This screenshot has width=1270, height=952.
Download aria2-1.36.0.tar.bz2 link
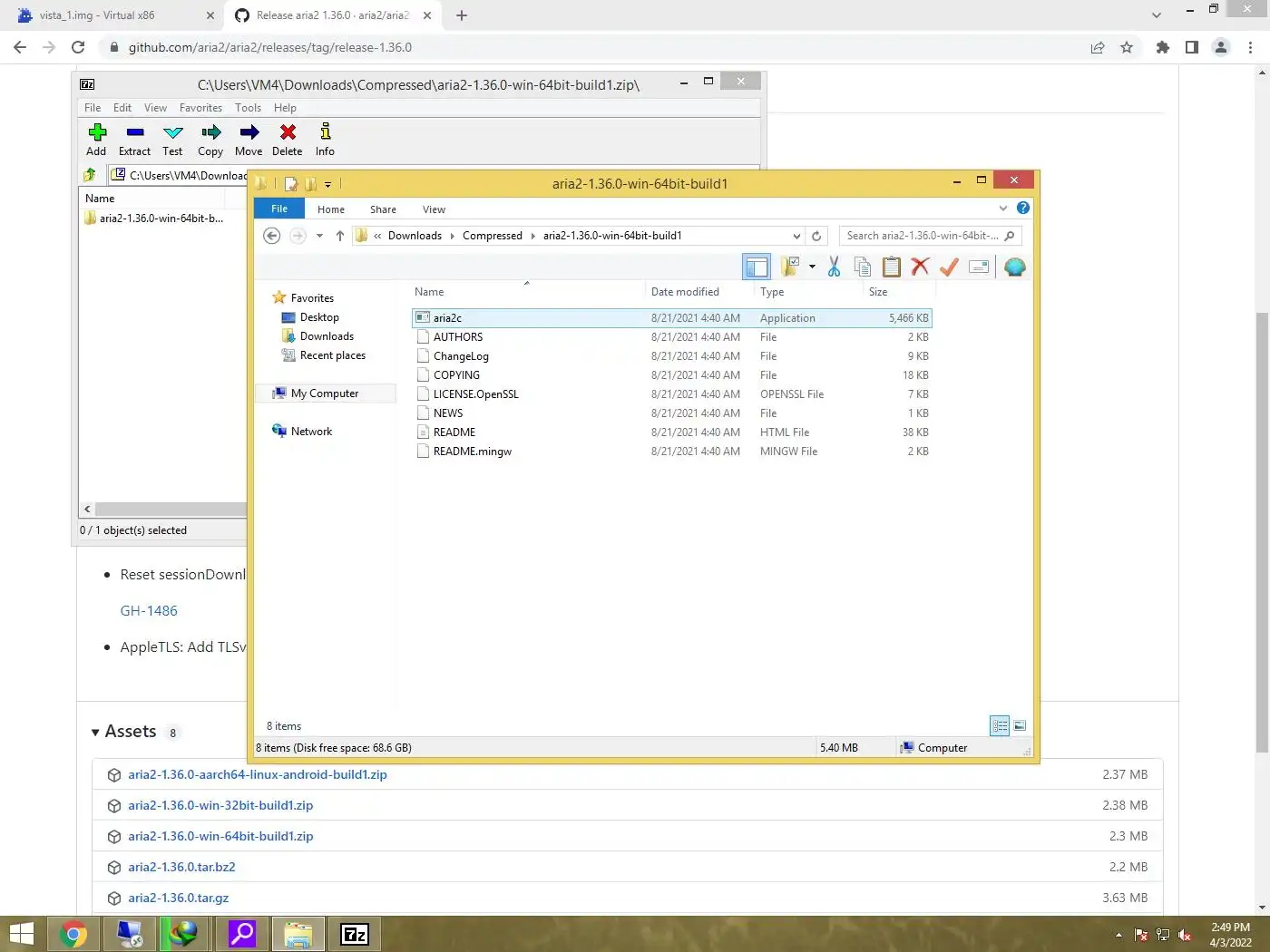[x=181, y=867]
